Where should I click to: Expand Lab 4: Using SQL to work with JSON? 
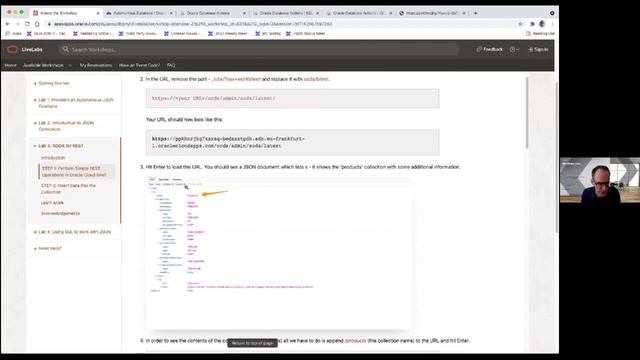73,232
